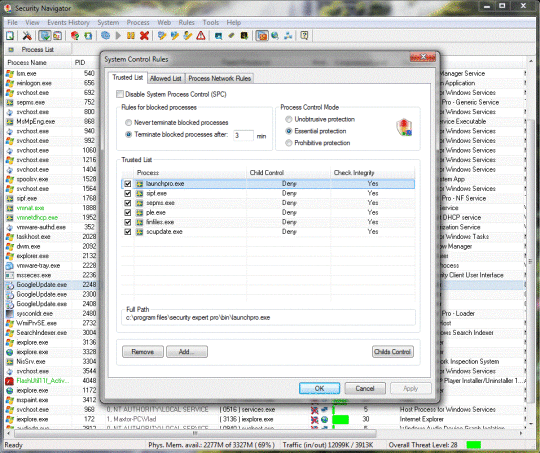540x453 pixels.
Task: Click the new document toolbar icon
Action: point(10,35)
